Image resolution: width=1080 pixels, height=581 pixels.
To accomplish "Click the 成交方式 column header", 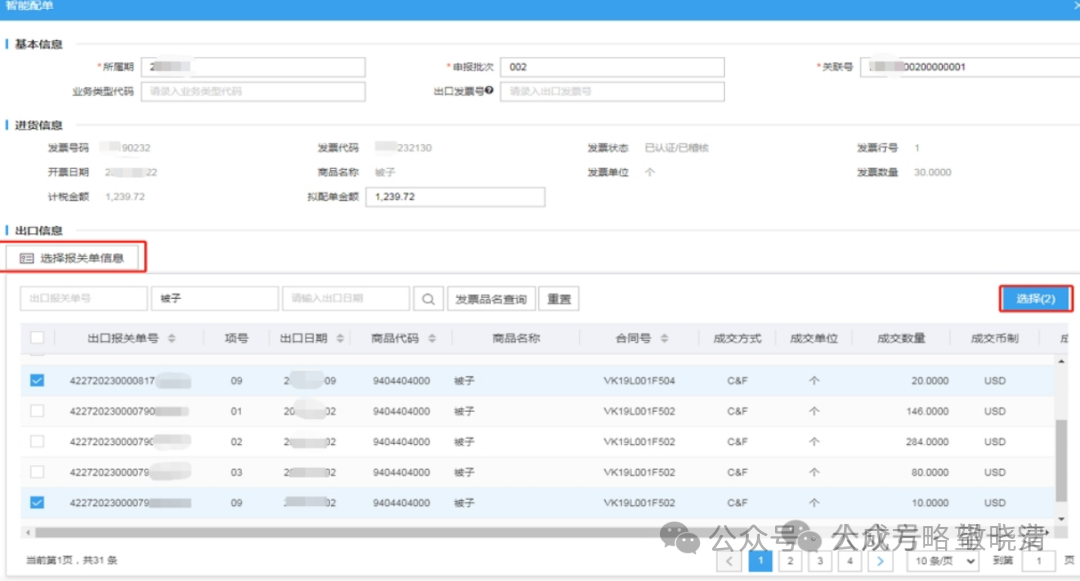I will click(737, 338).
